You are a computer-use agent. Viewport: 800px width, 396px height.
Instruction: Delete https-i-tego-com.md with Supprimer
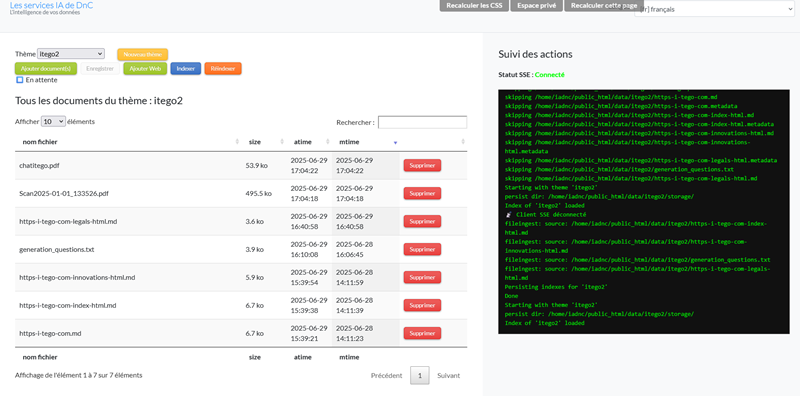pyautogui.click(x=422, y=333)
